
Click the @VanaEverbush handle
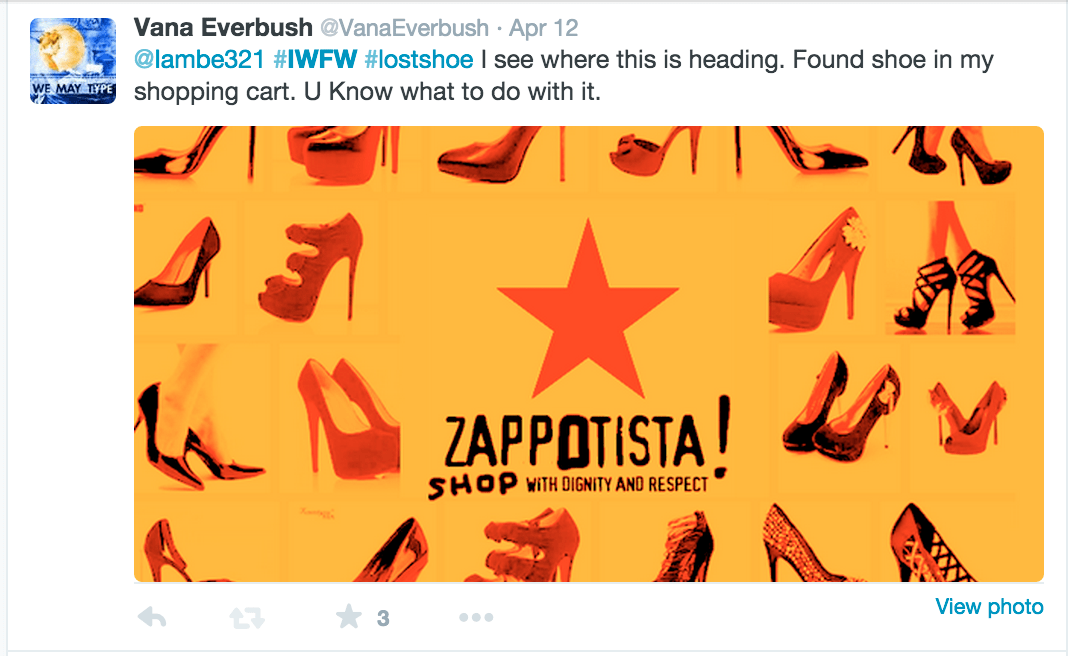point(405,27)
